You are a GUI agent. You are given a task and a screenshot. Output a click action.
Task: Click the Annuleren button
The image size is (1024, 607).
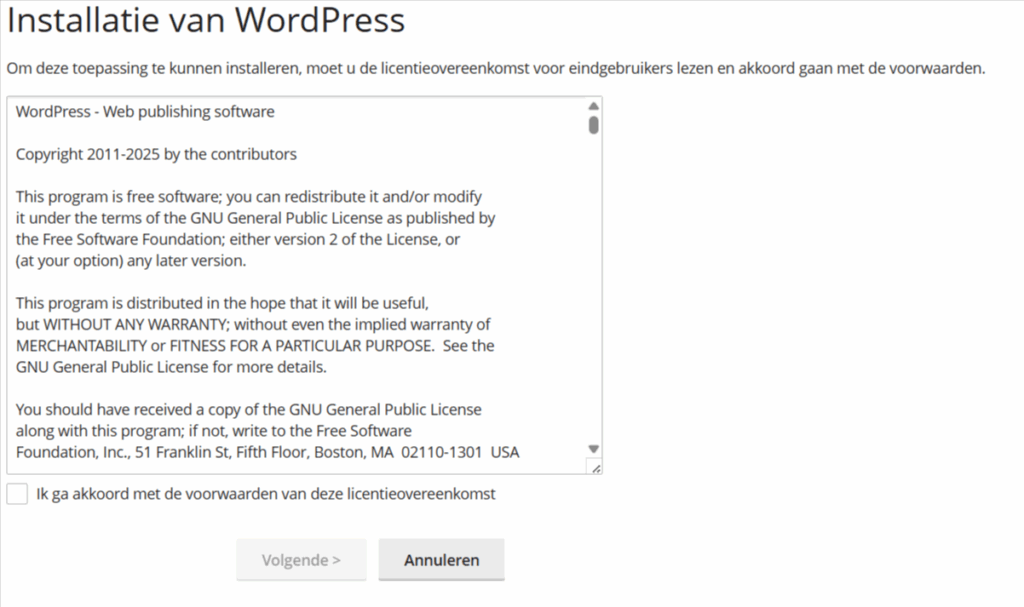[x=441, y=560]
